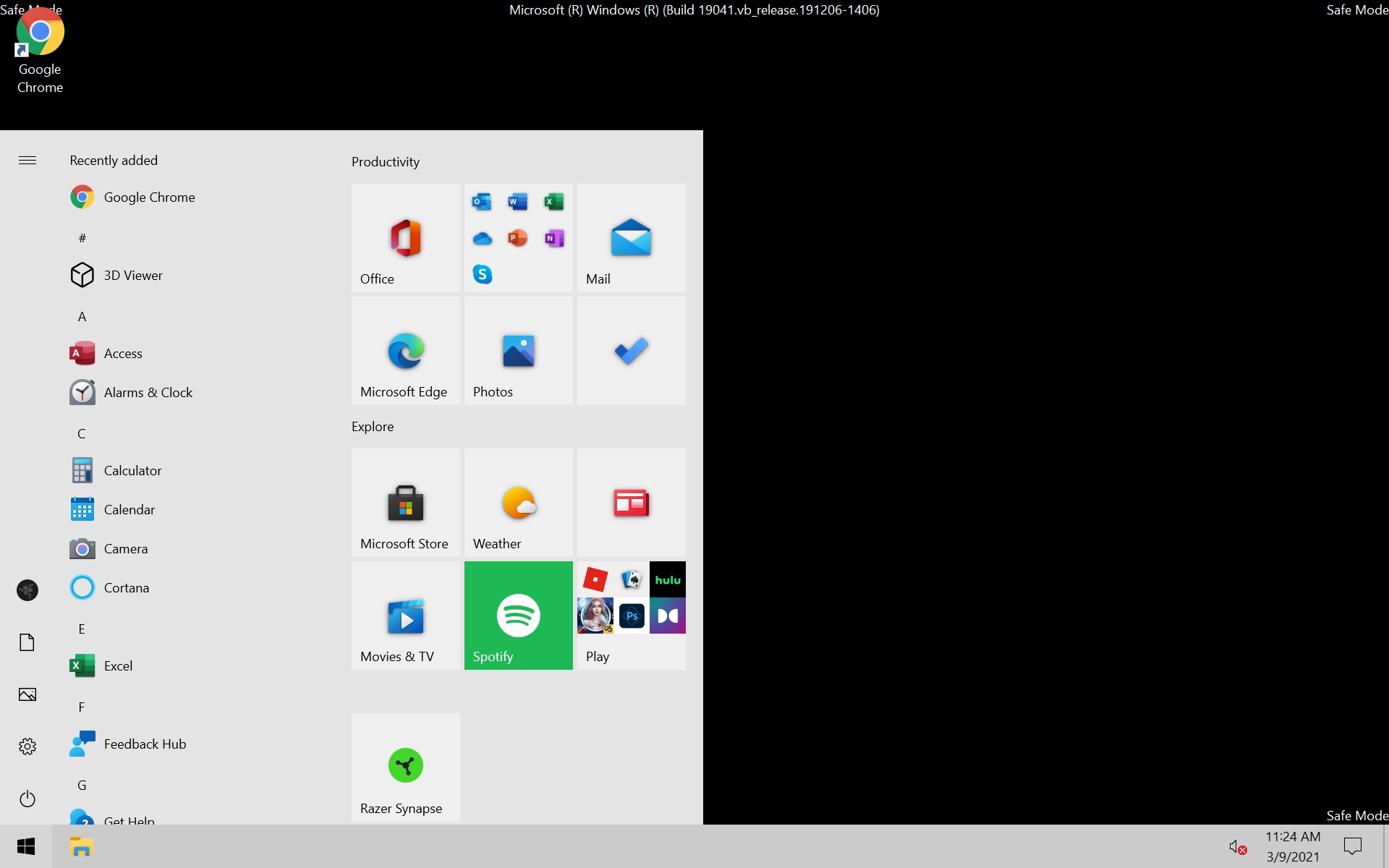Open Google Chrome from desktop icon
This screenshot has width=1389, height=868.
tap(39, 32)
